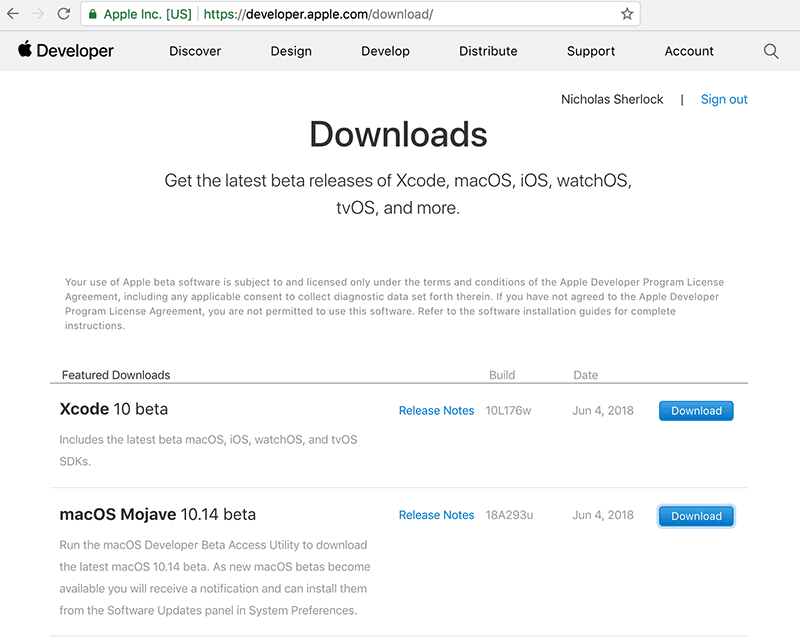This screenshot has height=638, width=800.
Task: Click the macOS Mojave row date Jun 4, 2018
Action: pyautogui.click(x=603, y=515)
